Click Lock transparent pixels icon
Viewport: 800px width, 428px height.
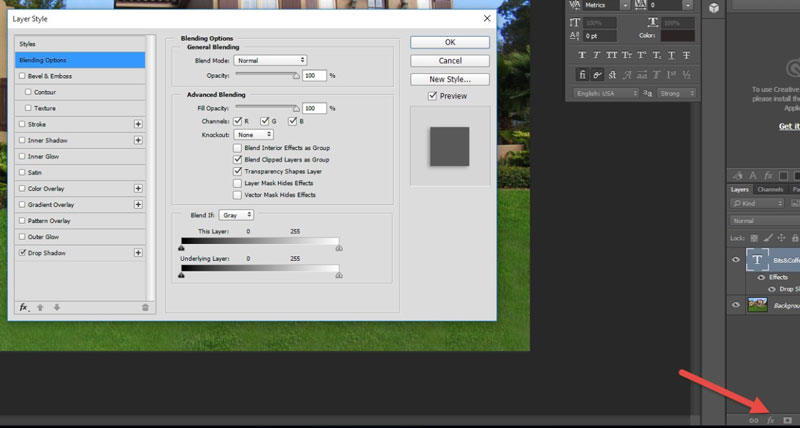pos(754,238)
